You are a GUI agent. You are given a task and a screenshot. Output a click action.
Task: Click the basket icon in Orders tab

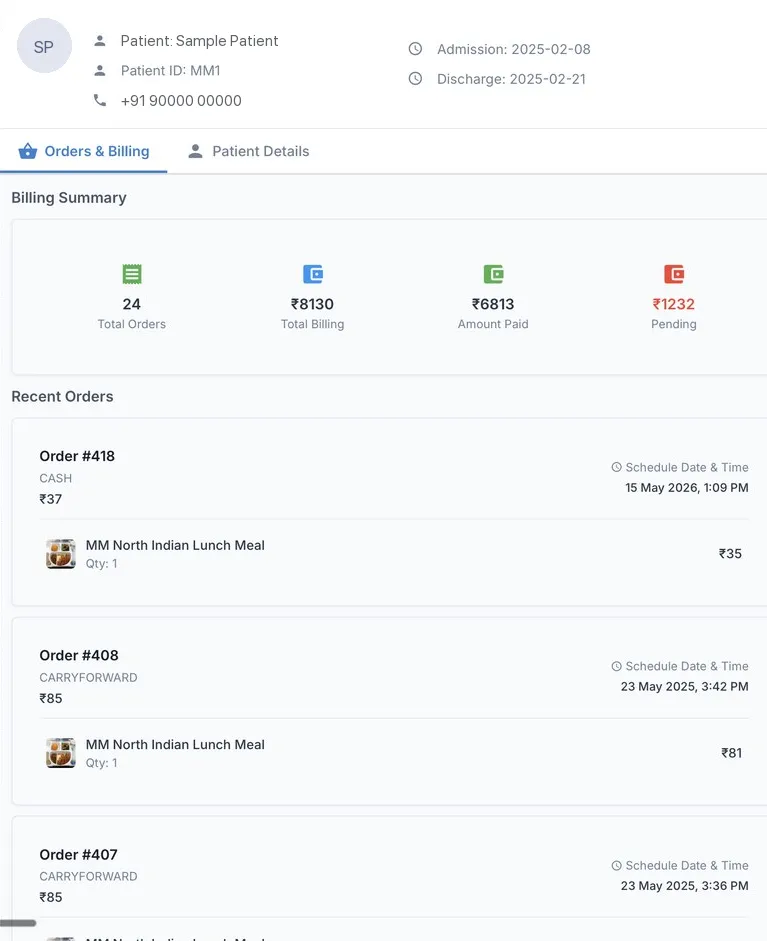28,151
